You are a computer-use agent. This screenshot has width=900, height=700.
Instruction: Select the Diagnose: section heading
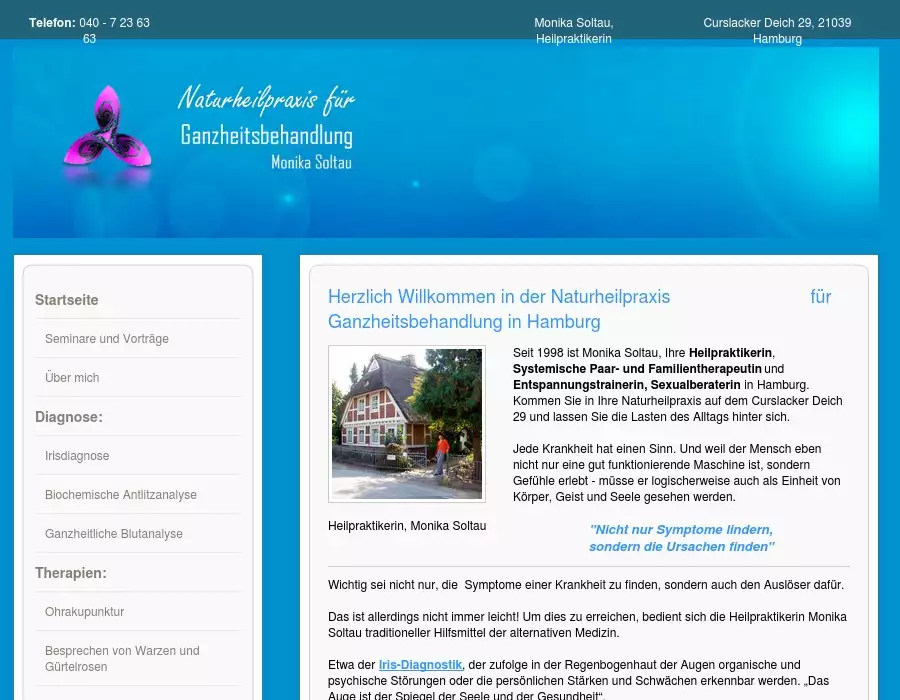pyautogui.click(x=69, y=417)
